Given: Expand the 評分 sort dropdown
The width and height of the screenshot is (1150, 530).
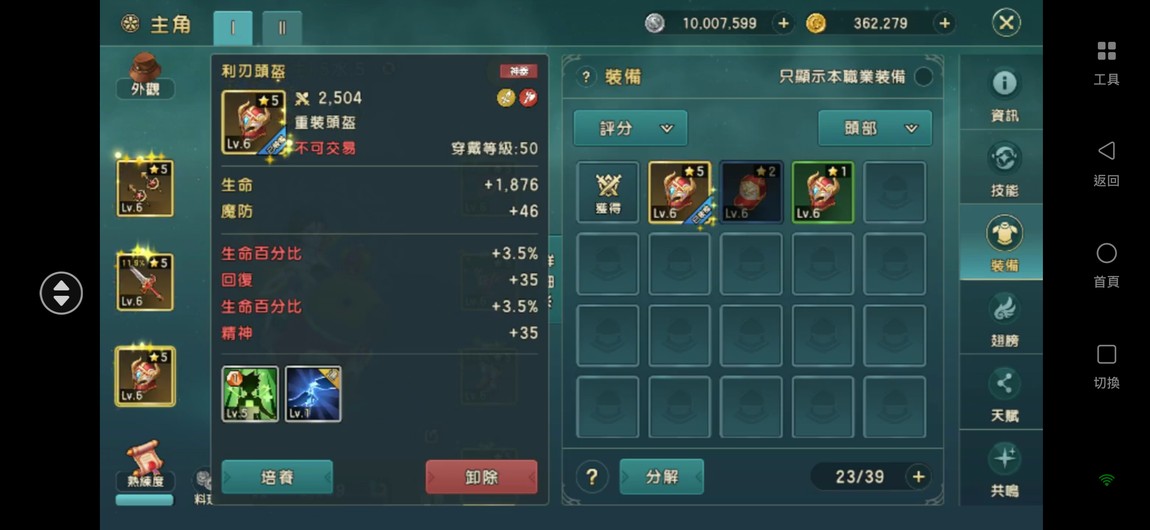Looking at the screenshot, I should point(630,128).
